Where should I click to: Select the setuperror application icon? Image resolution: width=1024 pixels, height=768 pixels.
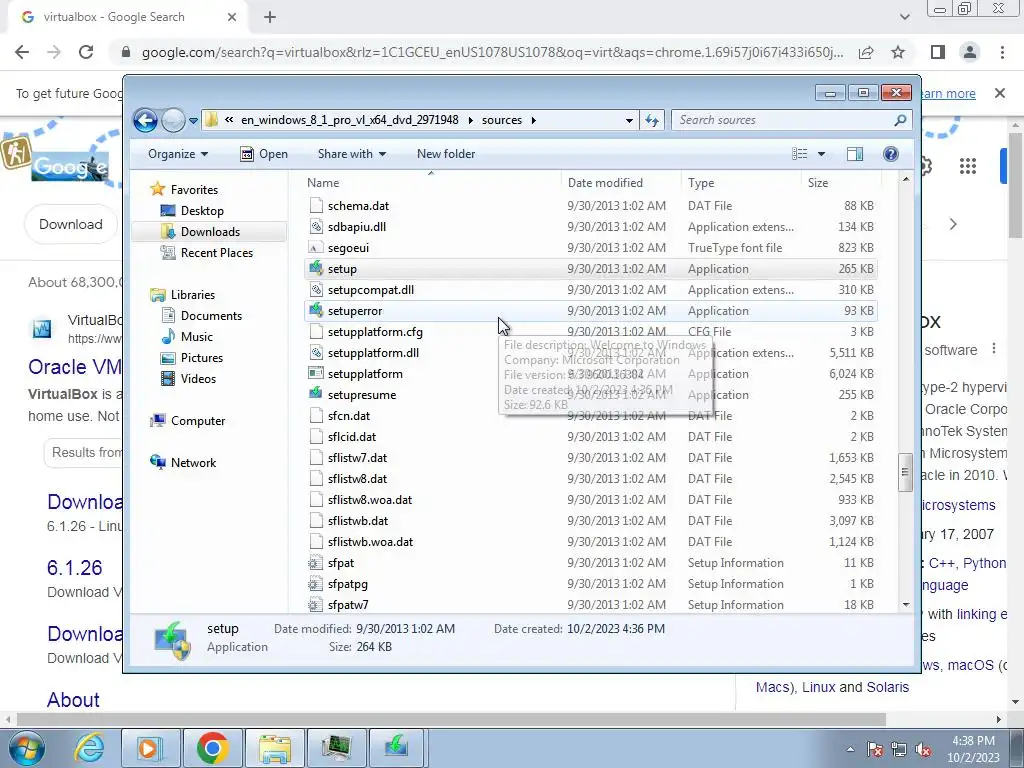pos(316,310)
